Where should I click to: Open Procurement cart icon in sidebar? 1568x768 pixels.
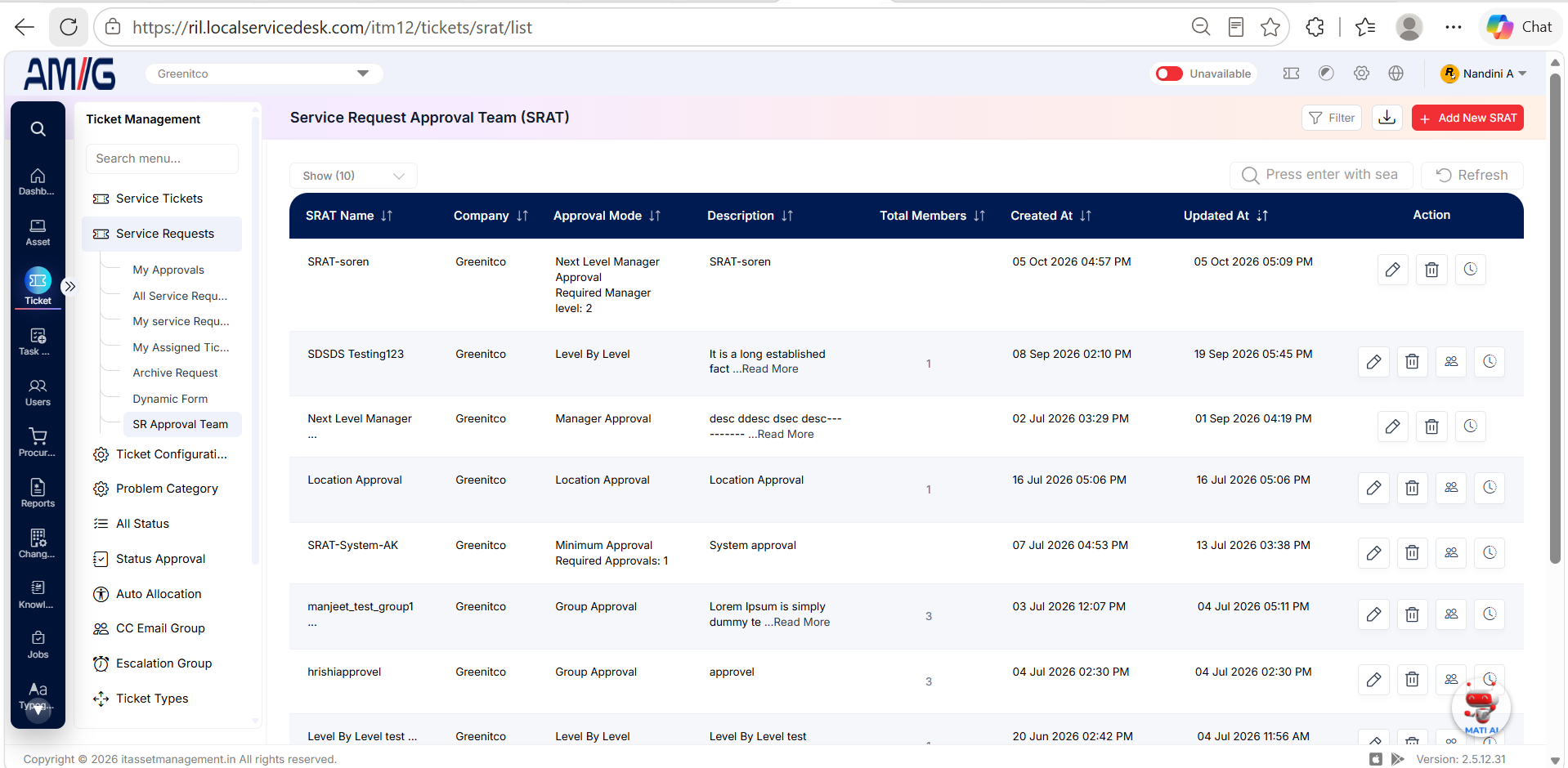tap(38, 443)
